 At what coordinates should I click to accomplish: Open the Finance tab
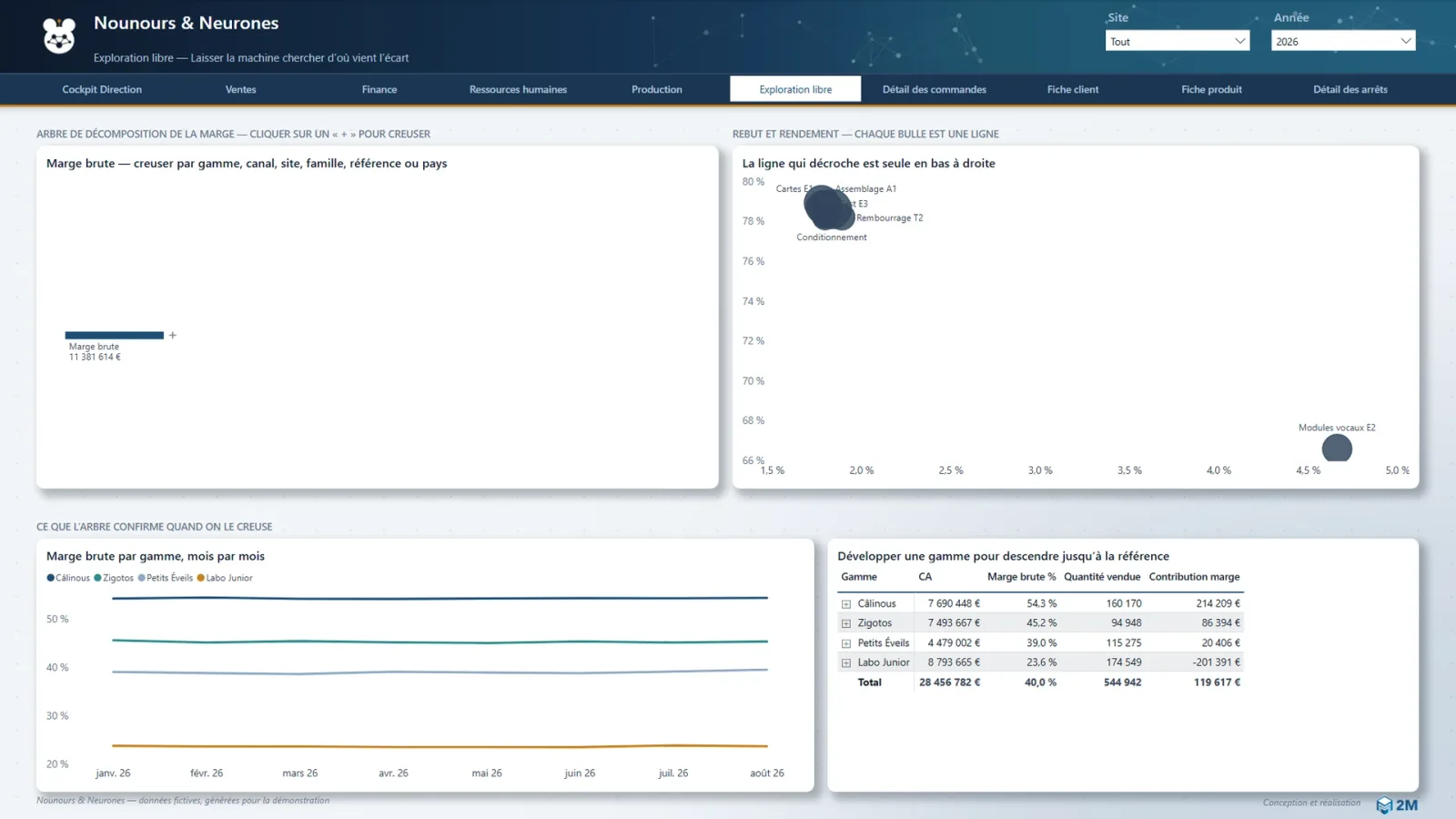tap(379, 89)
